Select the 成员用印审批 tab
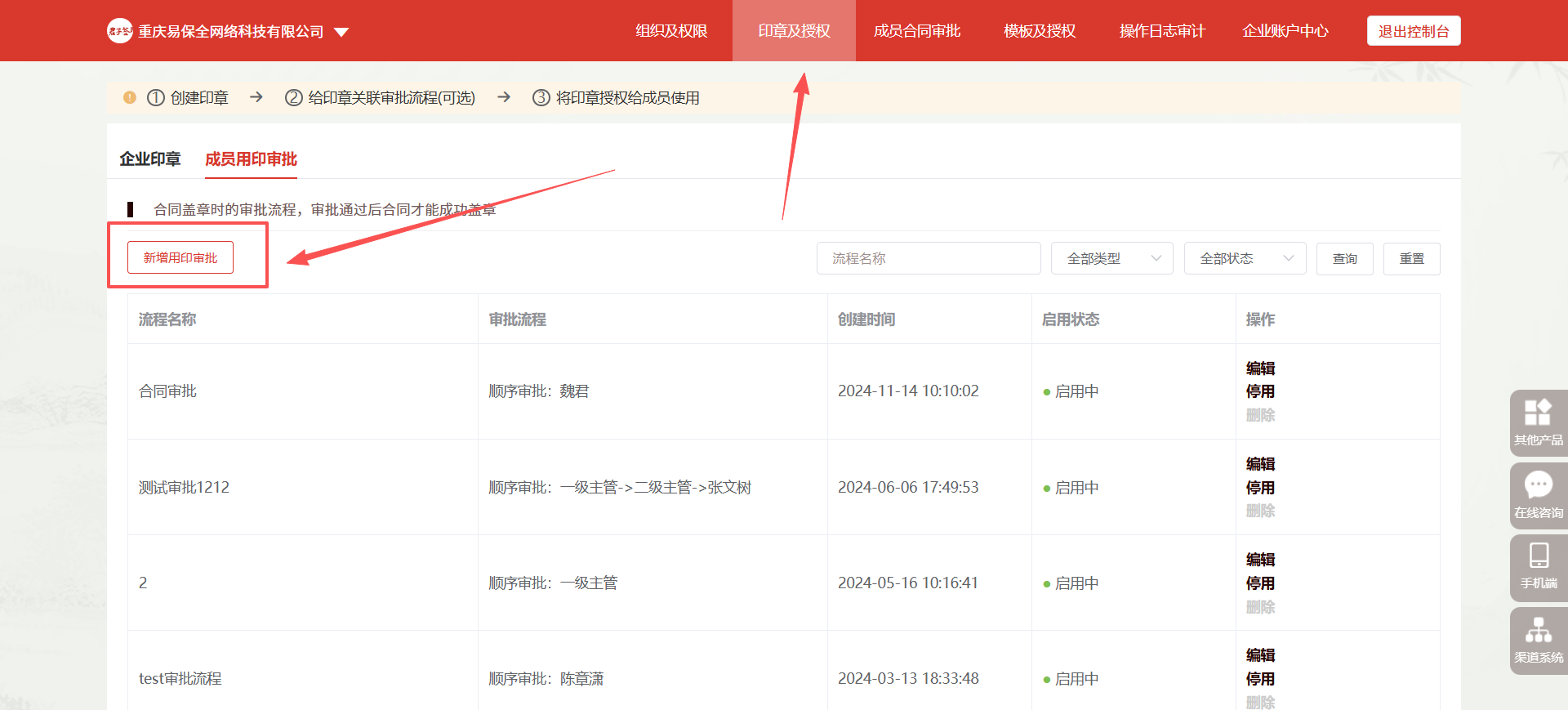Viewport: 1568px width, 710px height. [251, 159]
